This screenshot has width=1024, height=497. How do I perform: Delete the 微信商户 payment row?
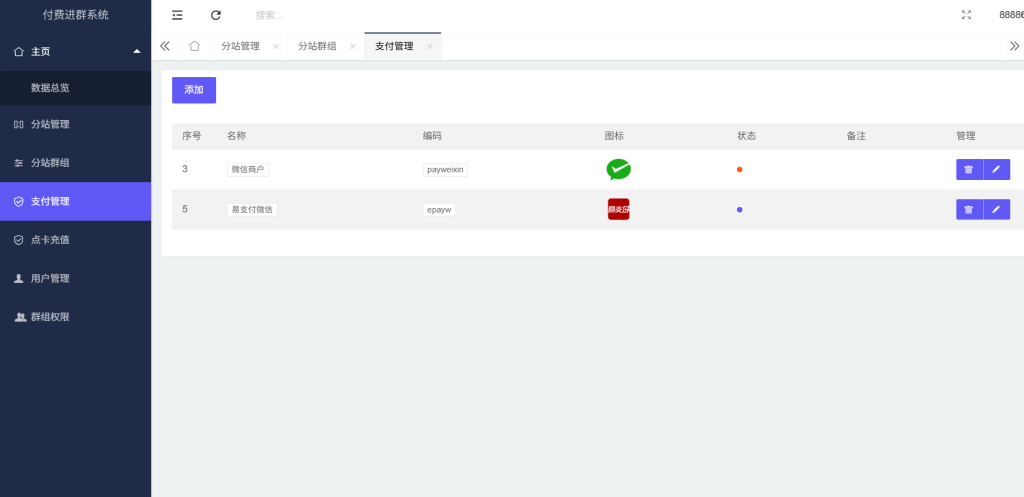tap(969, 170)
